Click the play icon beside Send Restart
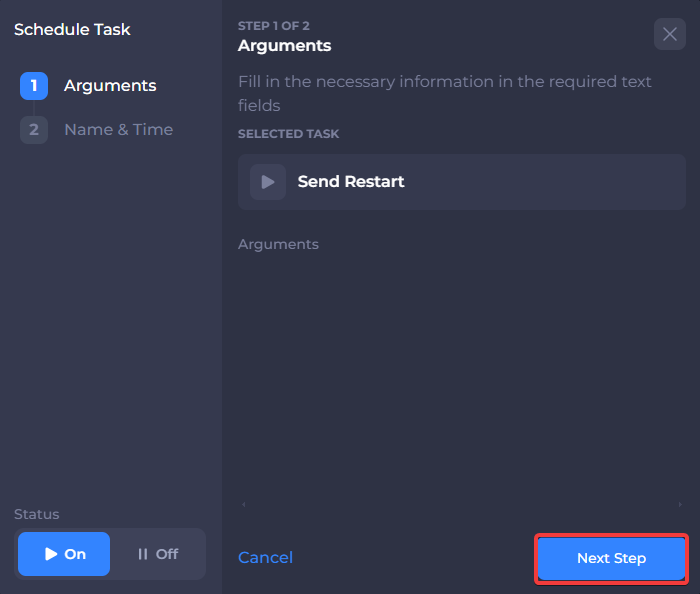 [267, 182]
